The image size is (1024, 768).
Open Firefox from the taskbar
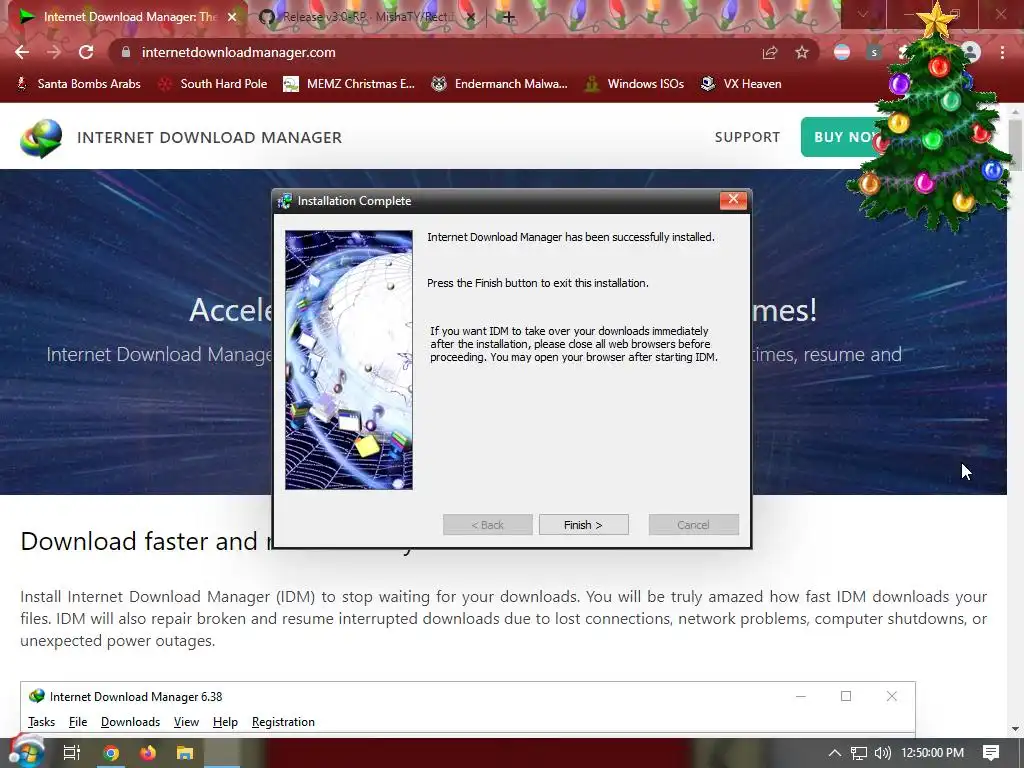[x=148, y=753]
